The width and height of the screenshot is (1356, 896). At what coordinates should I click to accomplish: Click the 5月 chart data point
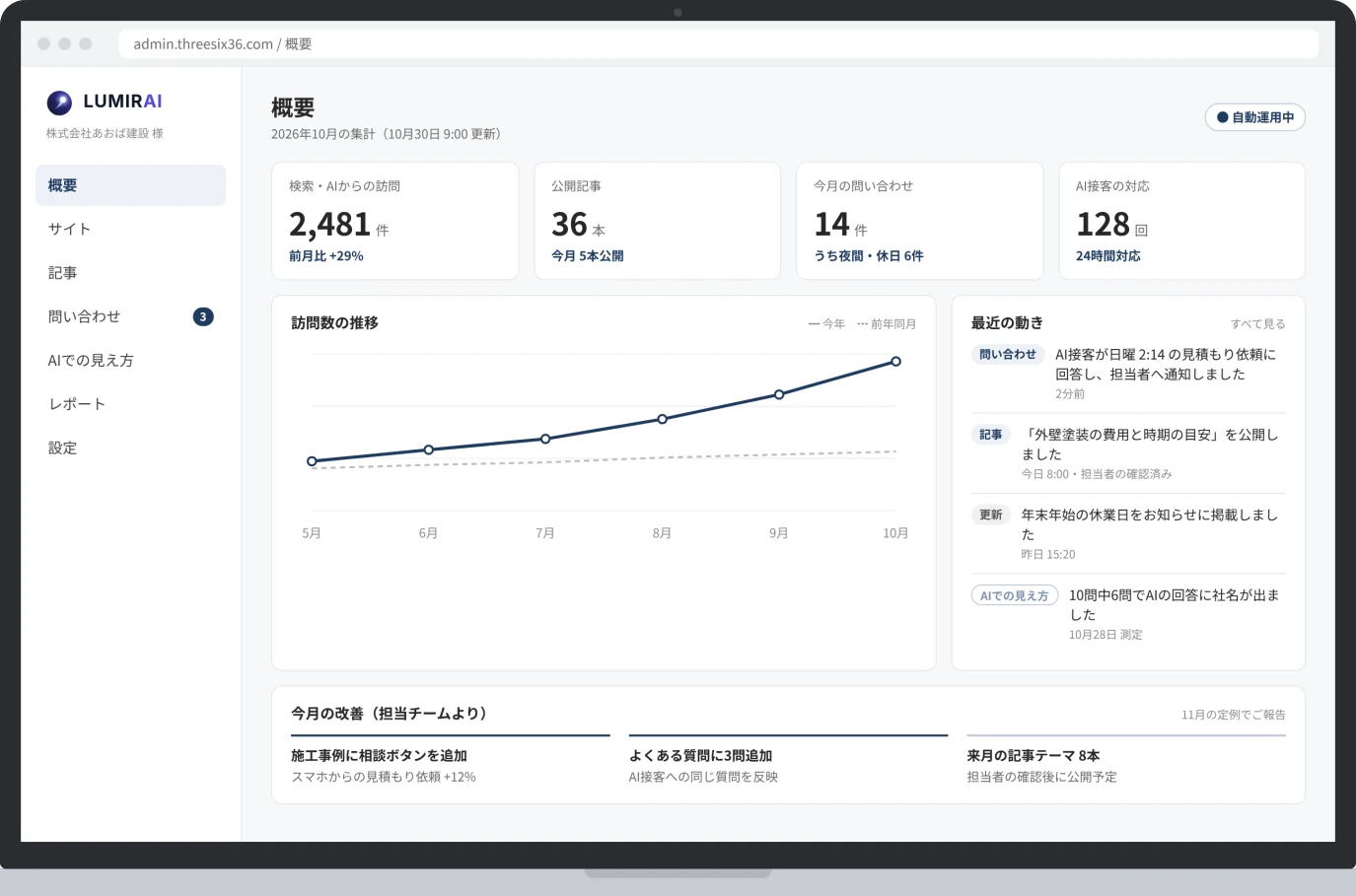point(312,461)
